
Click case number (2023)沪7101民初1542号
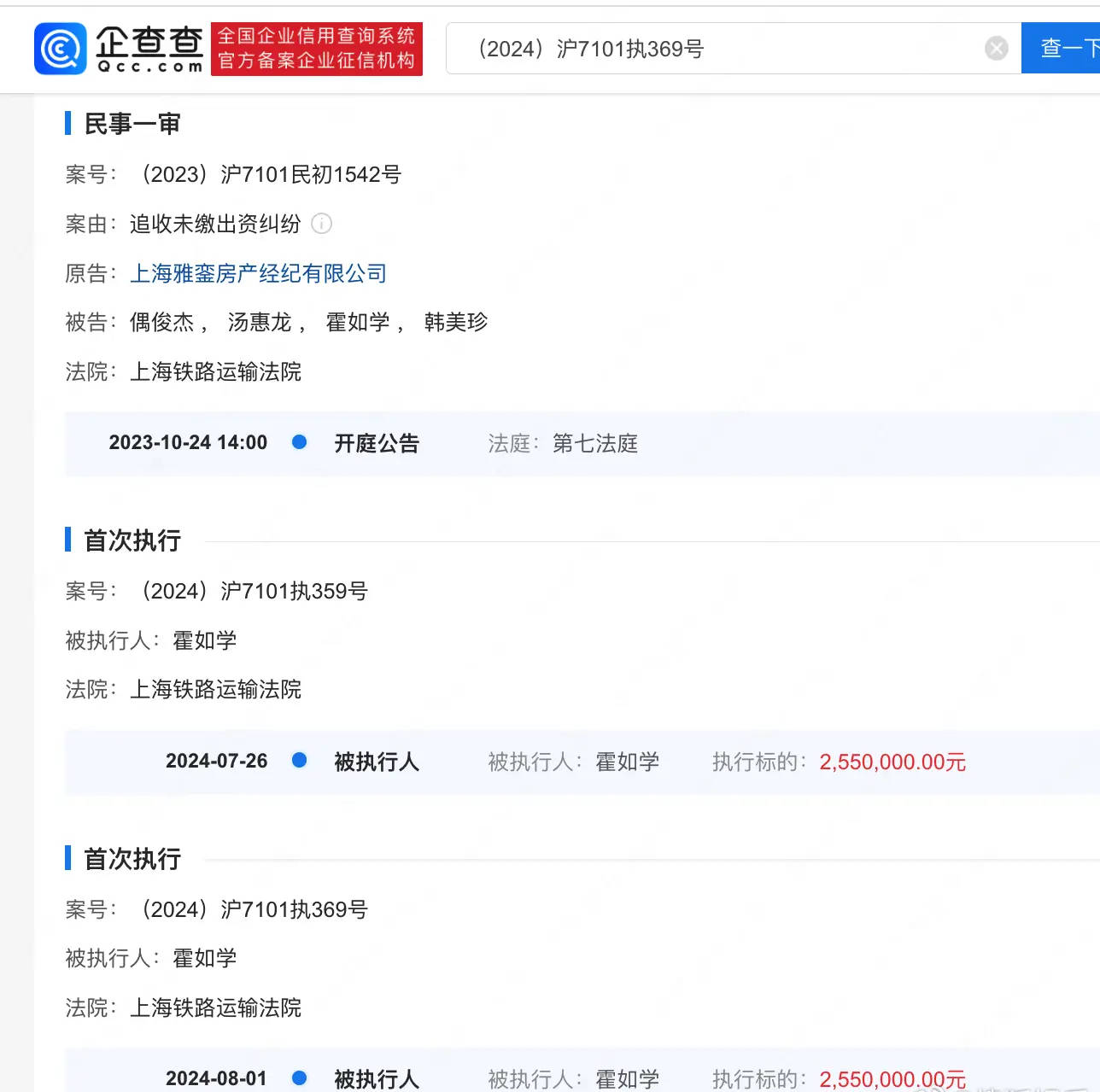tap(273, 174)
